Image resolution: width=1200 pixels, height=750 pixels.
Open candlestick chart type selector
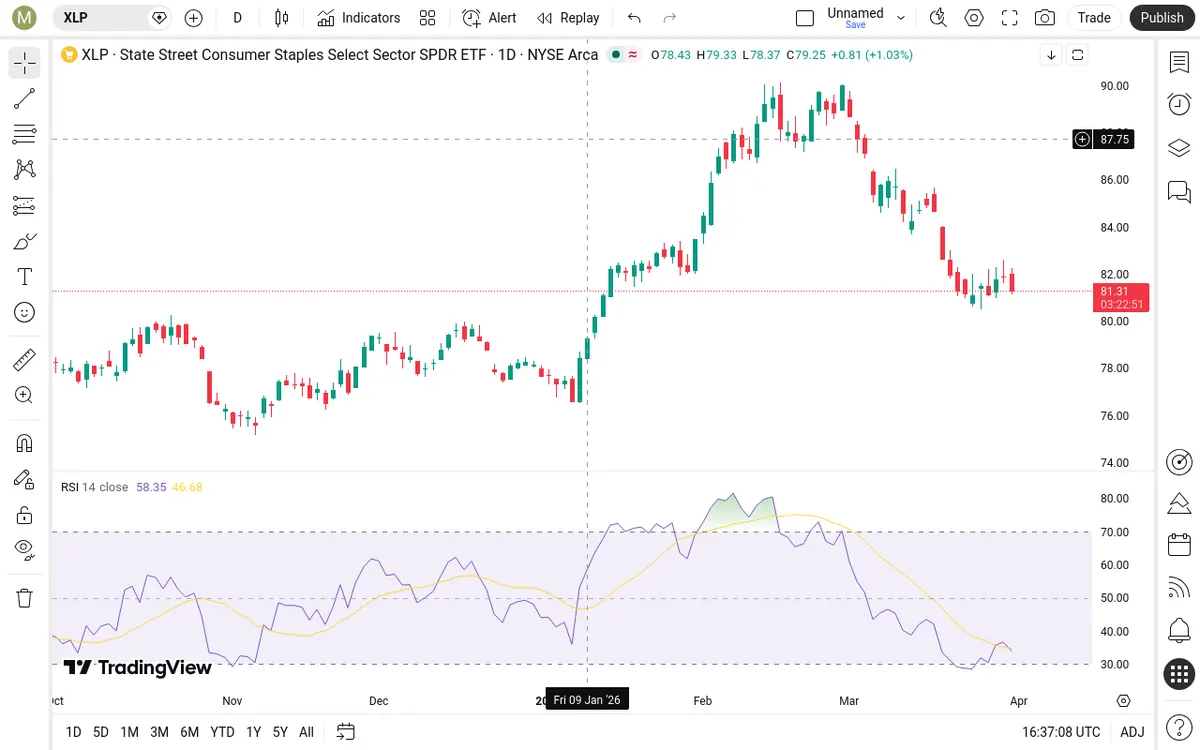pos(282,17)
